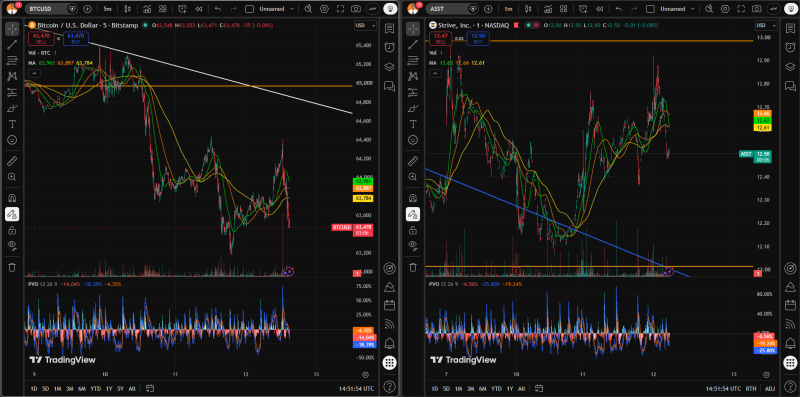This screenshot has width=800, height=397.
Task: Click the trash remove-objects icon on ASST chart
Action: [413, 267]
